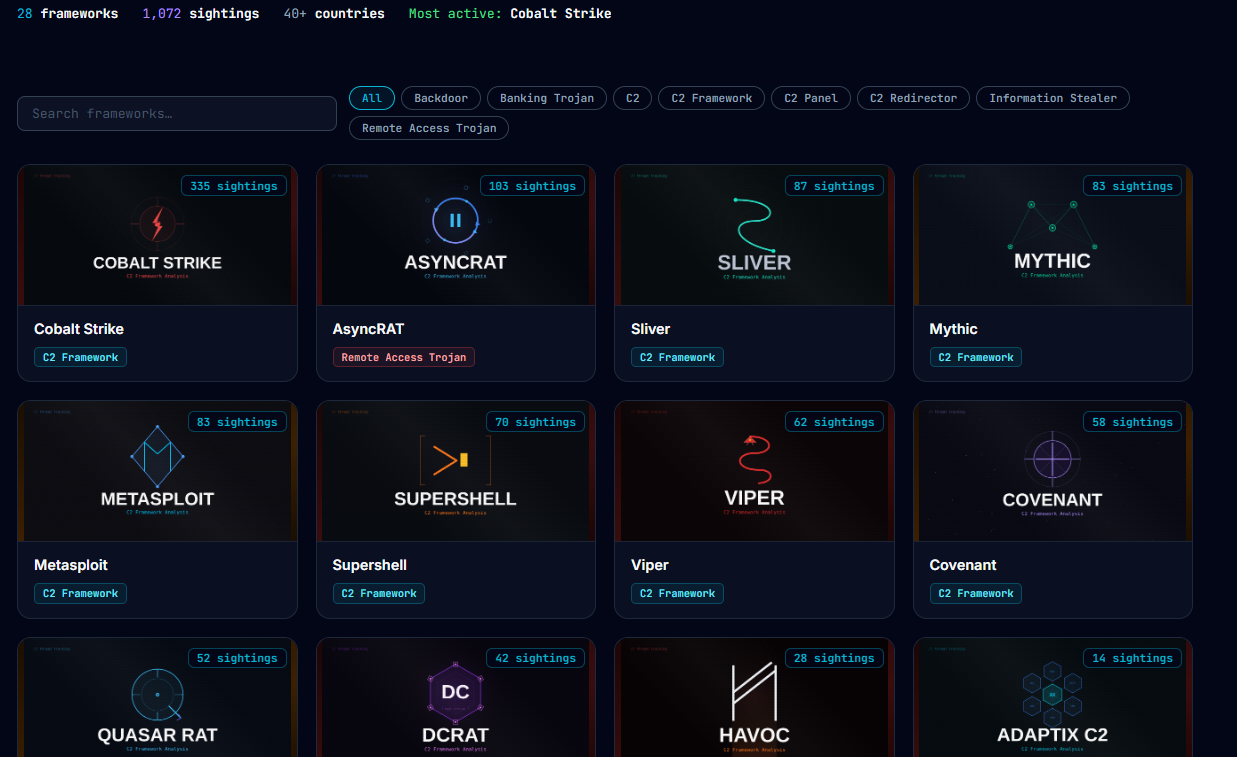This screenshot has height=757, width=1237.
Task: Click the SUPERSHELL thumbnail title text
Action: point(455,499)
